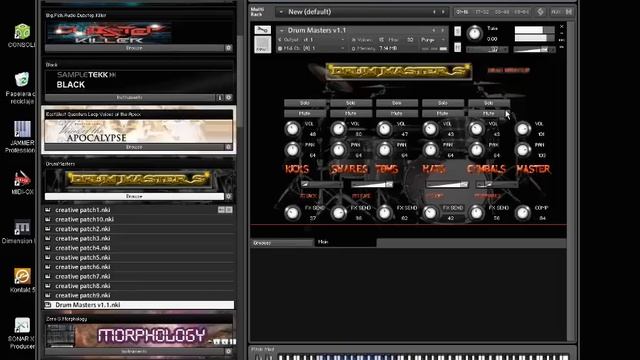Click Instruments button under Black library
640x360 pixels.
130,98
